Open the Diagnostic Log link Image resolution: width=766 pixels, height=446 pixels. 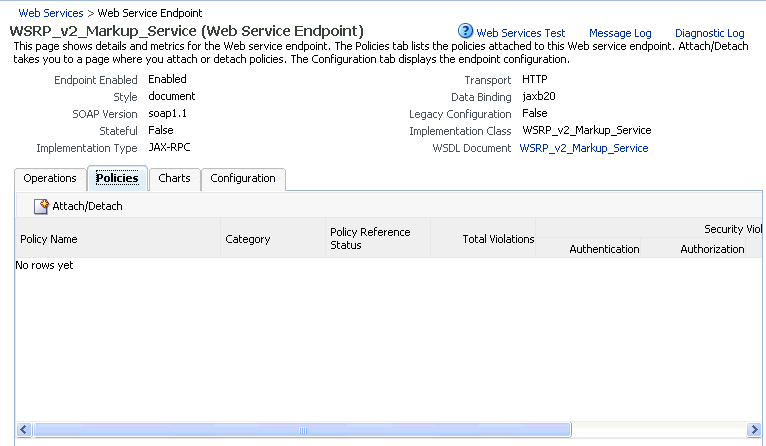(709, 33)
